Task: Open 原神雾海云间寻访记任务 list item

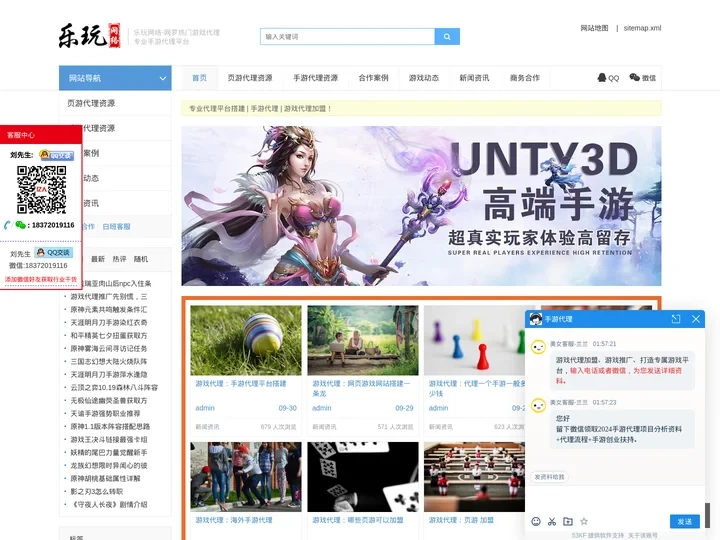Action: (109, 349)
